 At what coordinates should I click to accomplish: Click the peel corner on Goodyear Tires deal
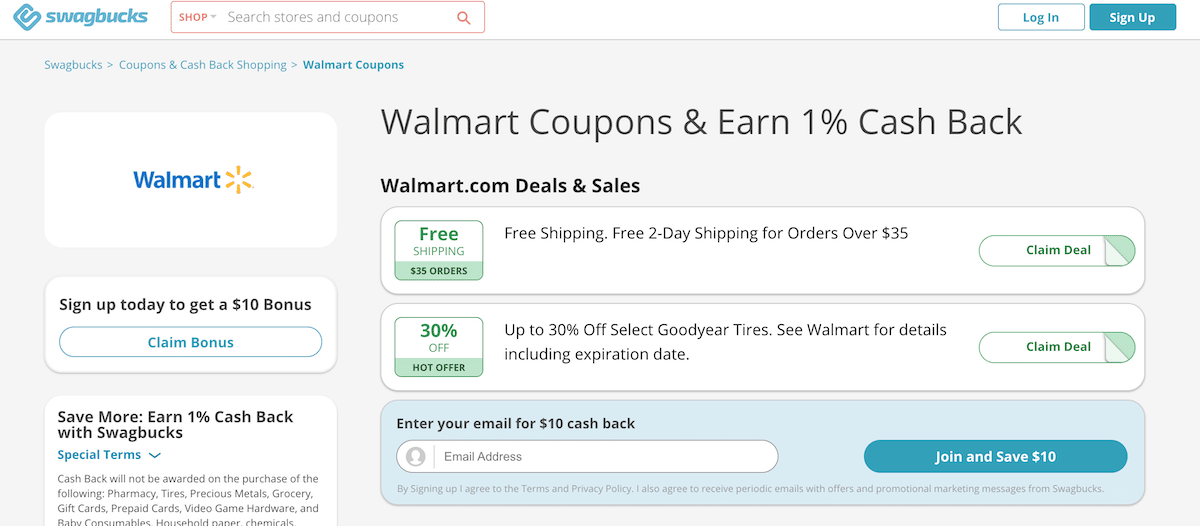(x=1119, y=347)
